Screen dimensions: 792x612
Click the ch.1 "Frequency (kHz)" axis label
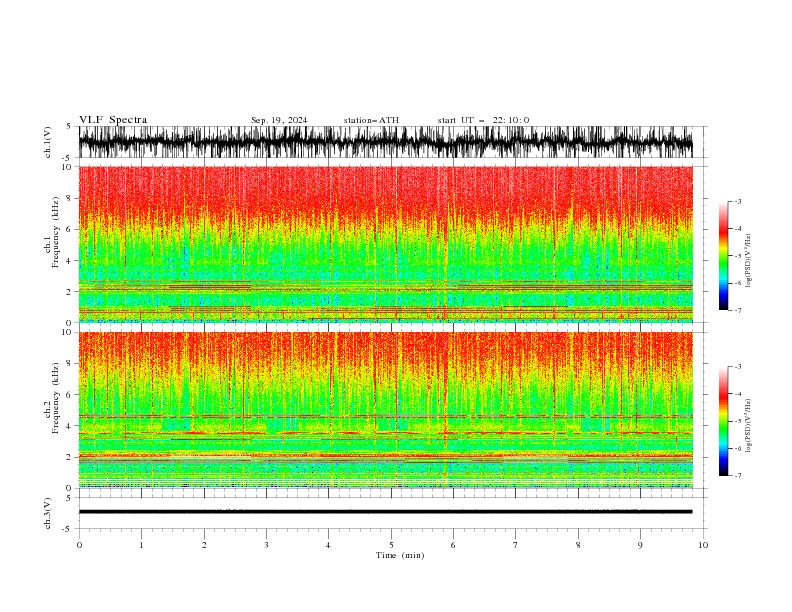click(55, 232)
